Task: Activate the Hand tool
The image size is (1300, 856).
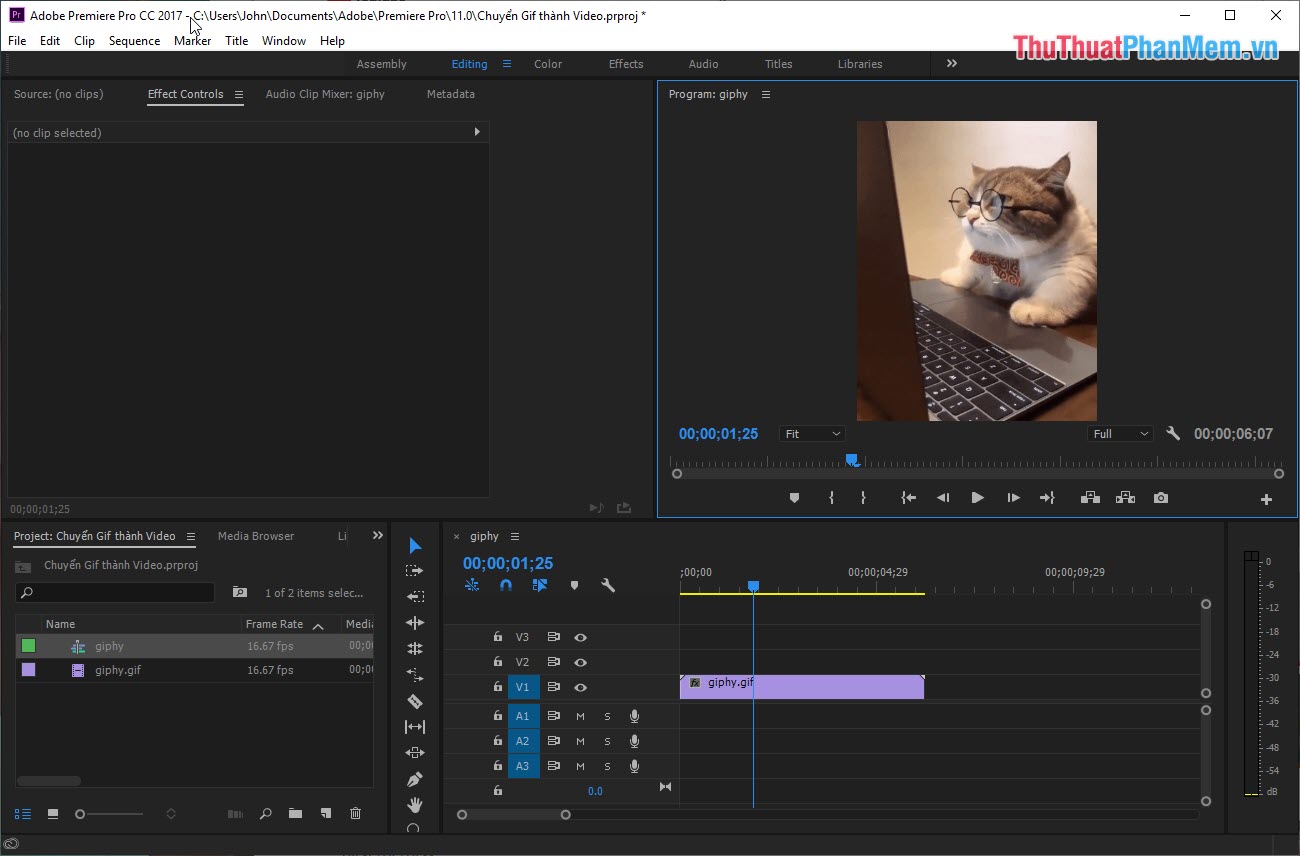Action: point(414,805)
